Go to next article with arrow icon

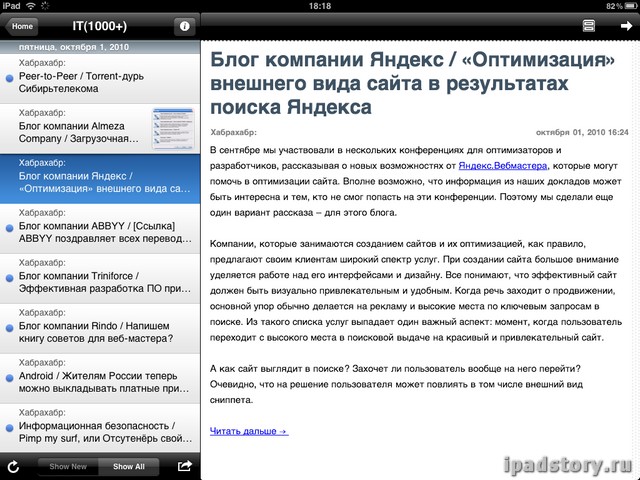[x=626, y=26]
